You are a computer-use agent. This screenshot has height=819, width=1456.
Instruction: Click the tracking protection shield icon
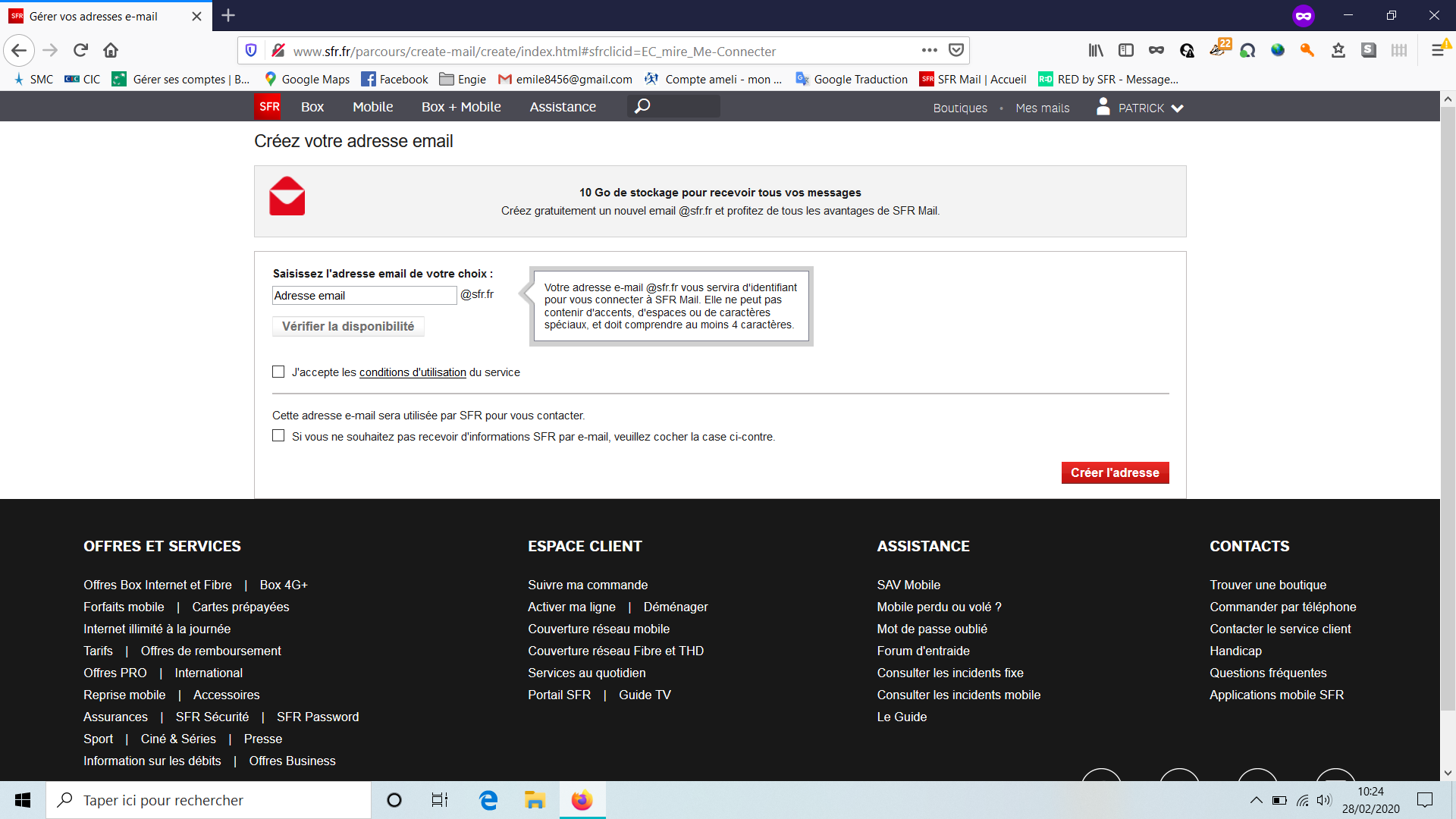point(251,51)
